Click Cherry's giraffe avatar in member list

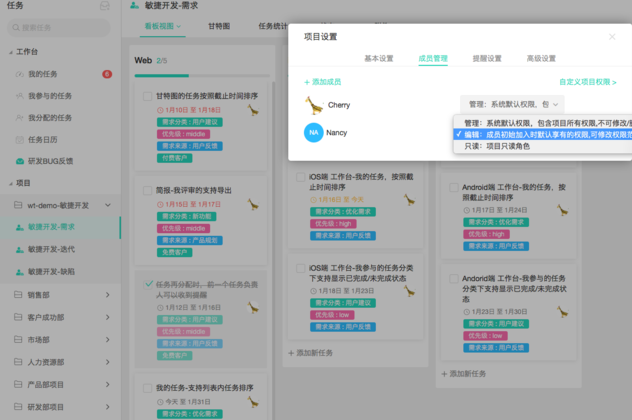314,105
